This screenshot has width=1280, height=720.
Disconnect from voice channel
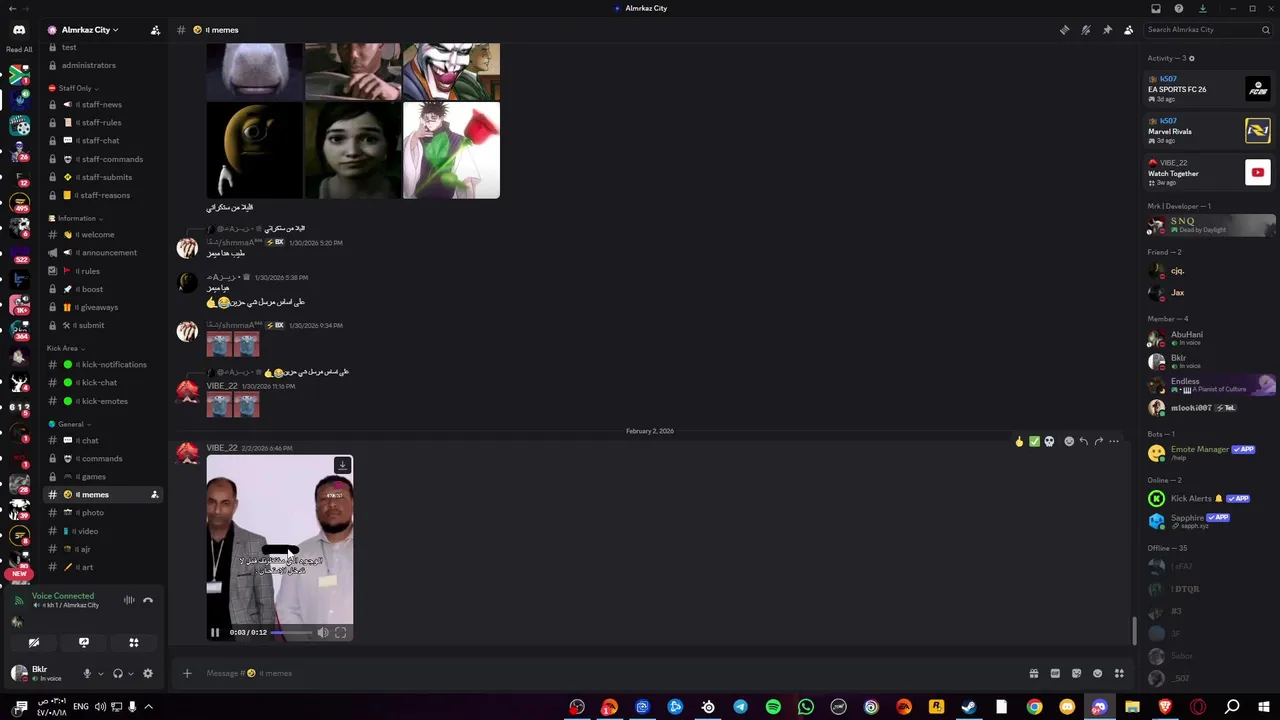148,600
